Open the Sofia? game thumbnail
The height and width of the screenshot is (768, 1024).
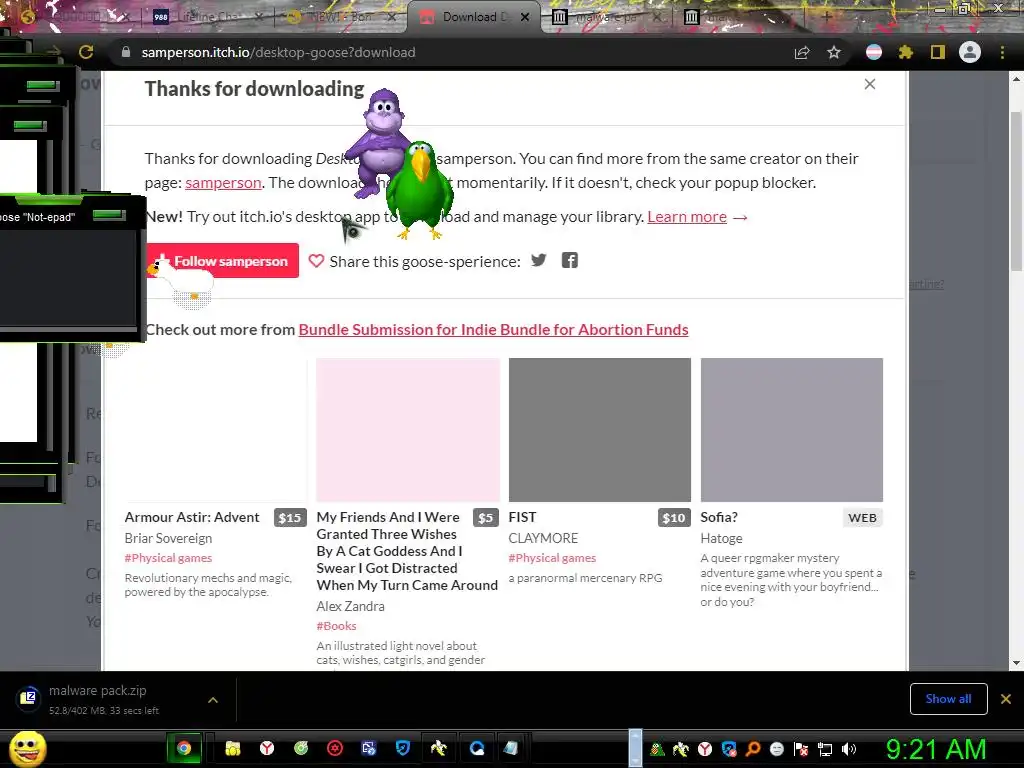click(792, 430)
